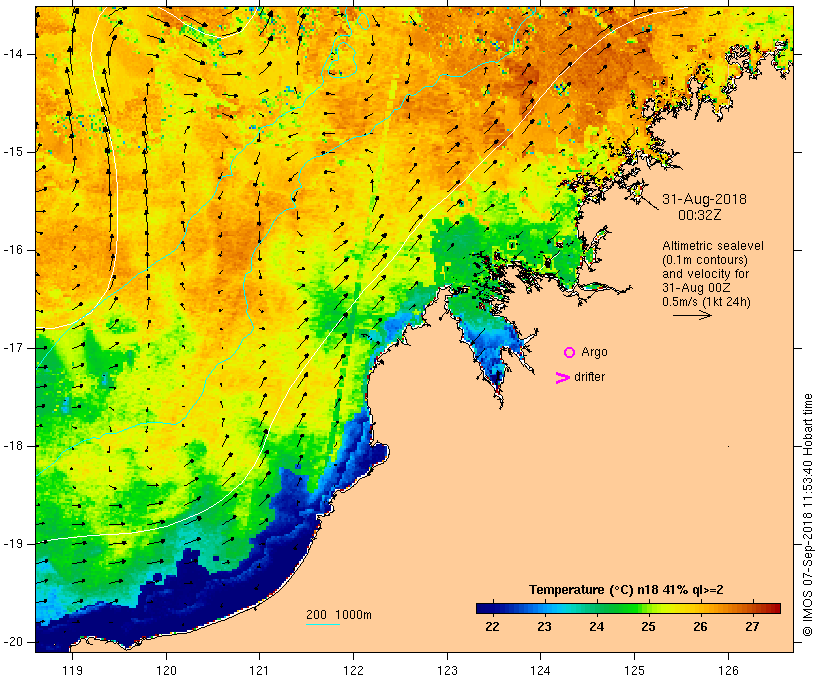820x680 pixels.
Task: Click the latitude axis label -15
Action: (x=13, y=152)
